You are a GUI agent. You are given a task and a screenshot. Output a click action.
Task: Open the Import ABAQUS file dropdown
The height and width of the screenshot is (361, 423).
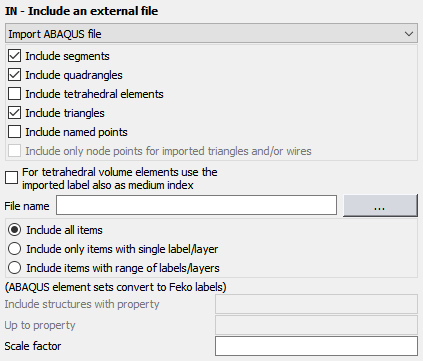[x=211, y=33]
